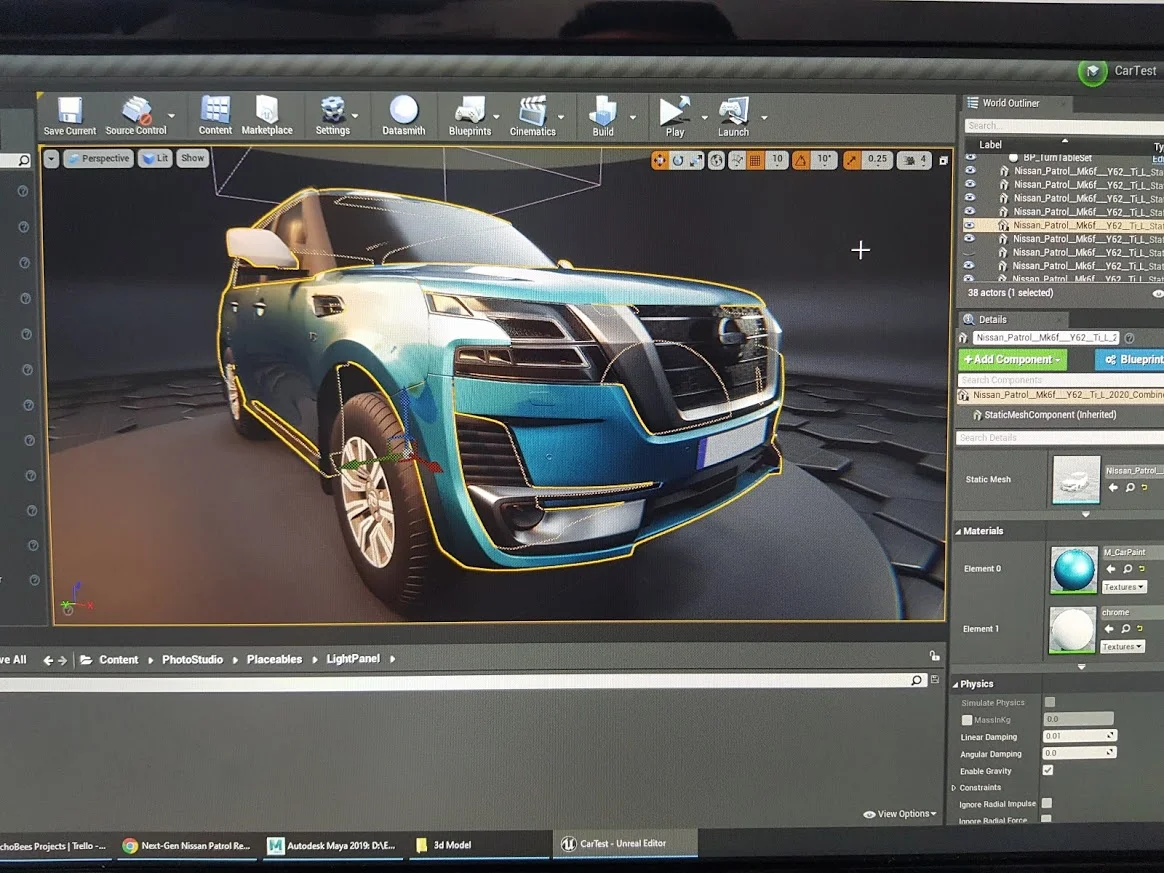Click the Save Current toolbar icon

coord(70,116)
